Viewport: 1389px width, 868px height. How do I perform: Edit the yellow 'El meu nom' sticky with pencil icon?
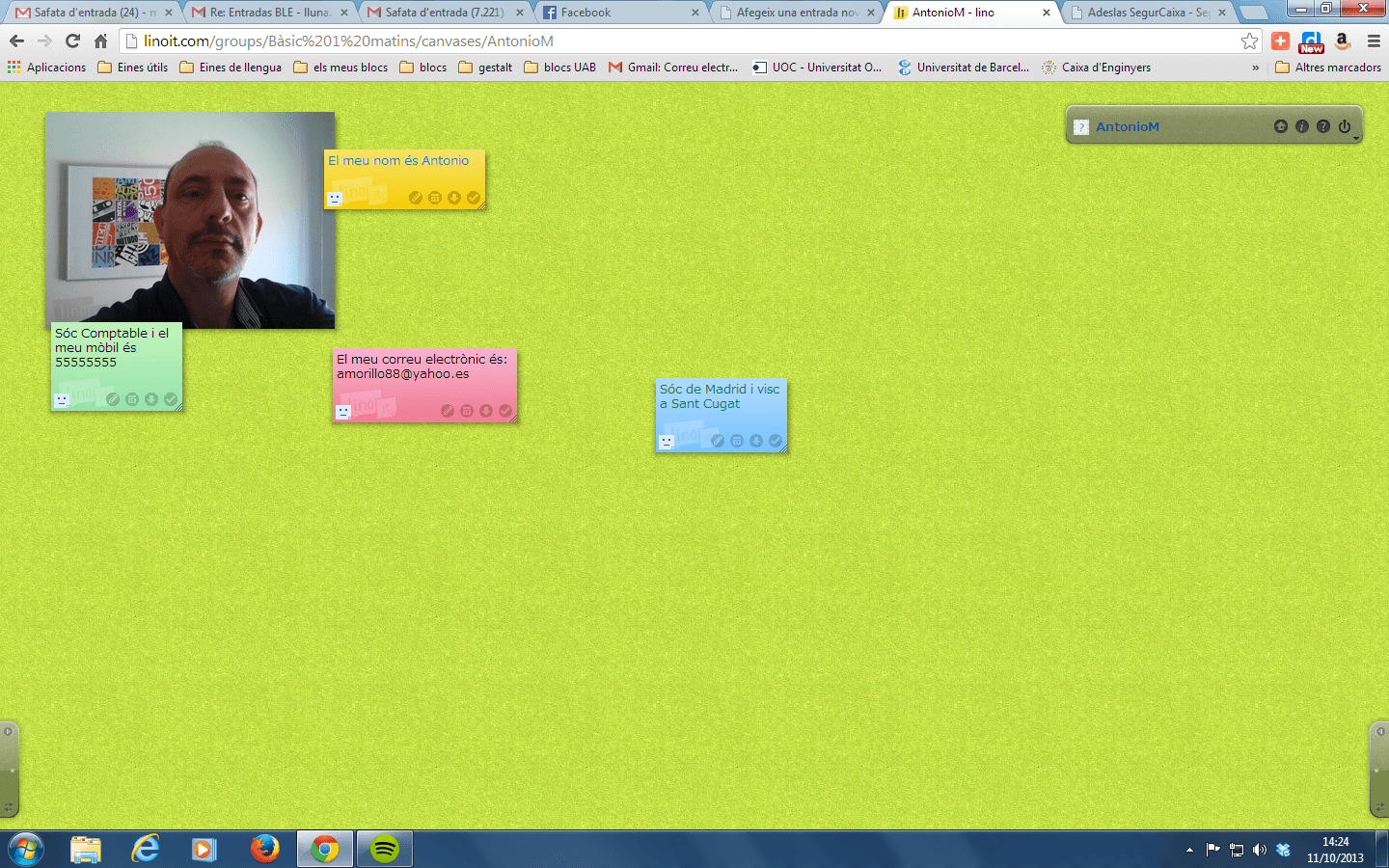click(416, 198)
